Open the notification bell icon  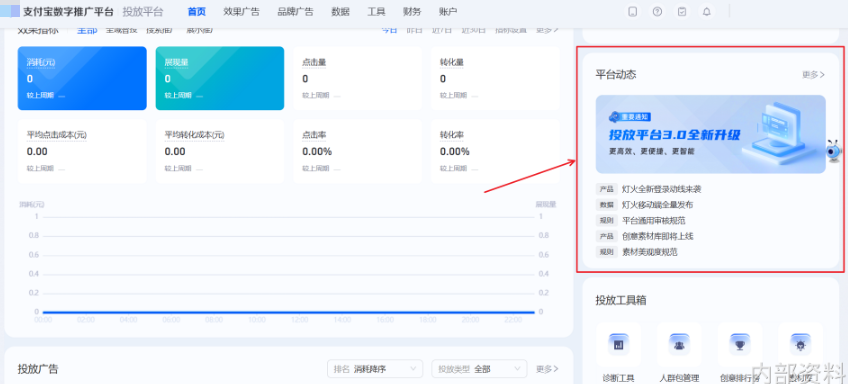pyautogui.click(x=707, y=11)
